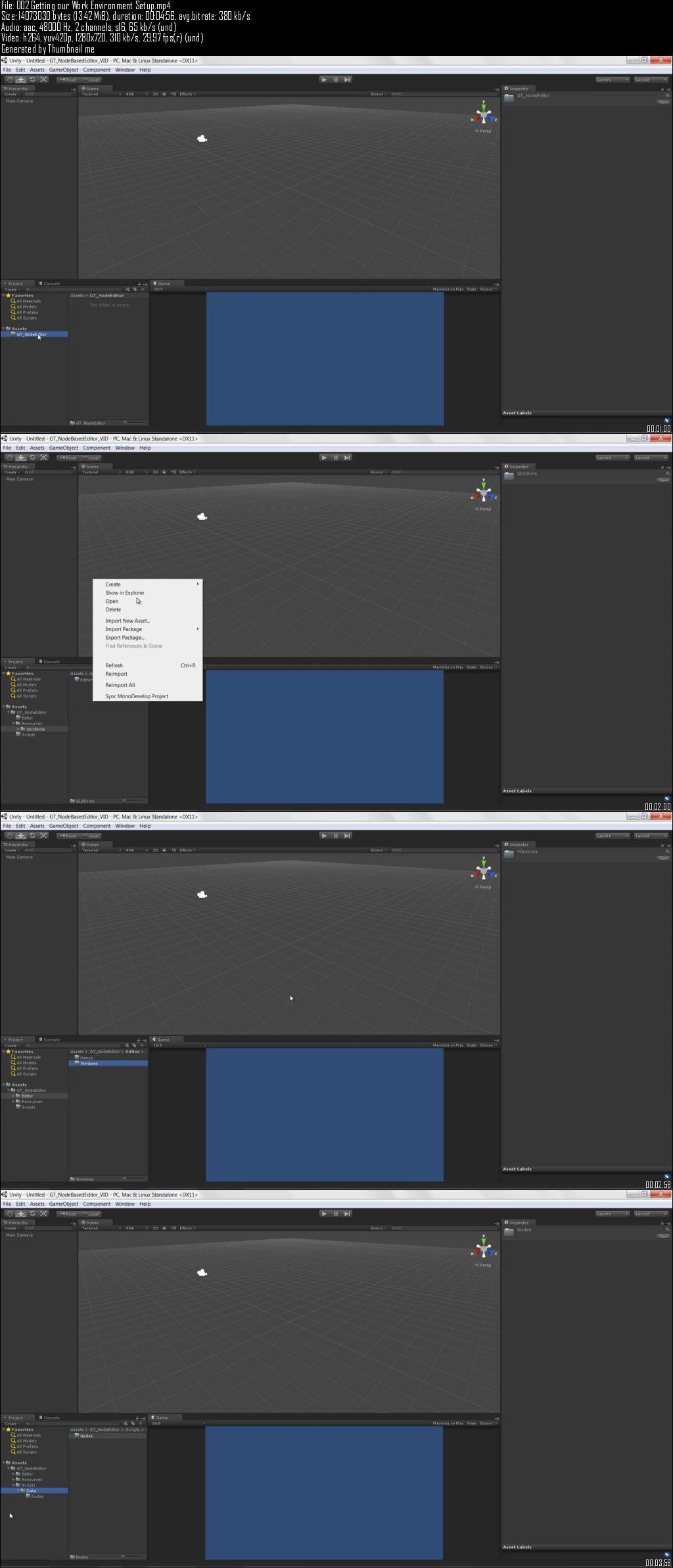673x1568 pixels.
Task: Click the Favorites star icon in the 00:02:58 frame
Action: pos(8,1051)
